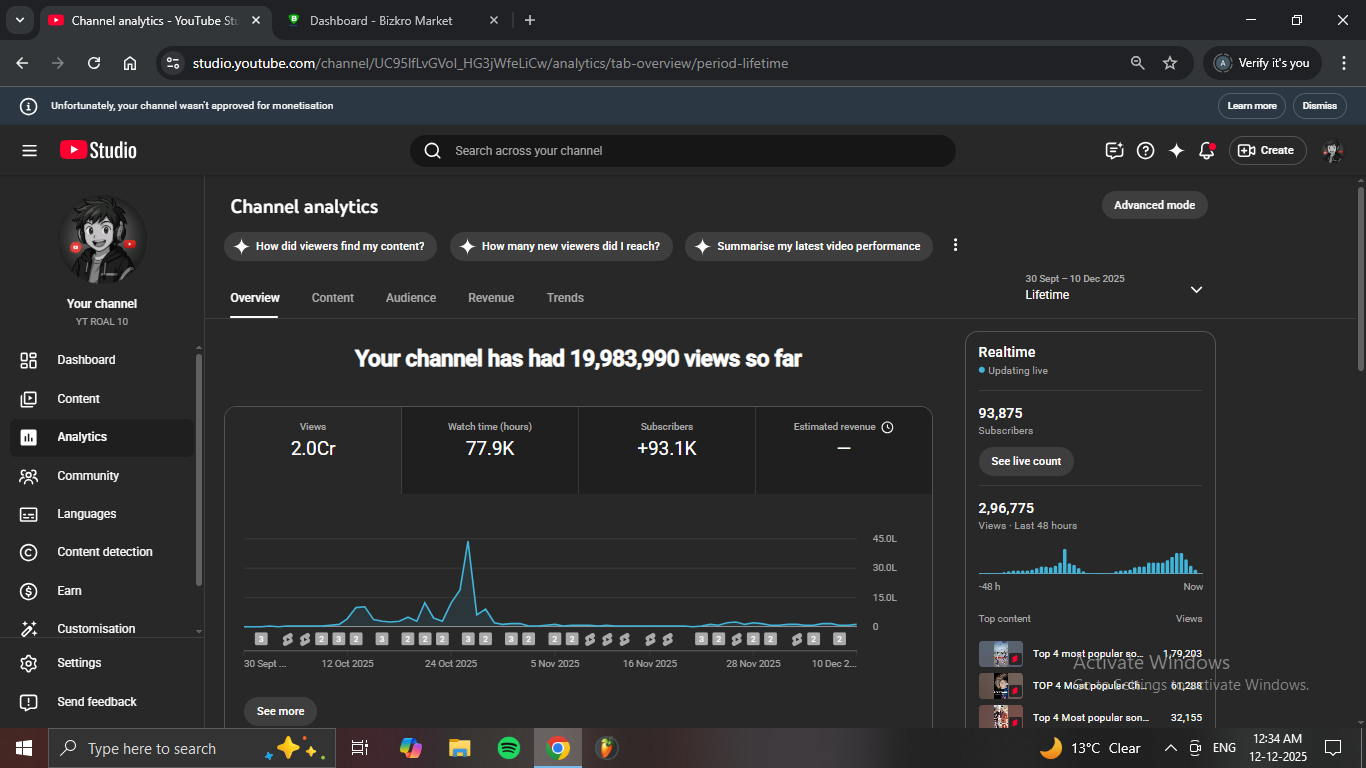Click the Search across your channel field
This screenshot has width=1366, height=768.
click(x=682, y=151)
